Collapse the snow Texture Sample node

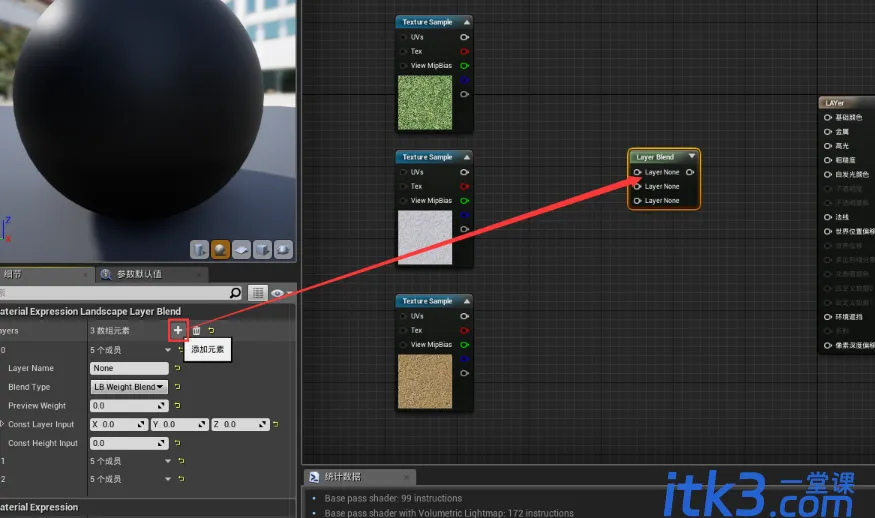tap(467, 157)
